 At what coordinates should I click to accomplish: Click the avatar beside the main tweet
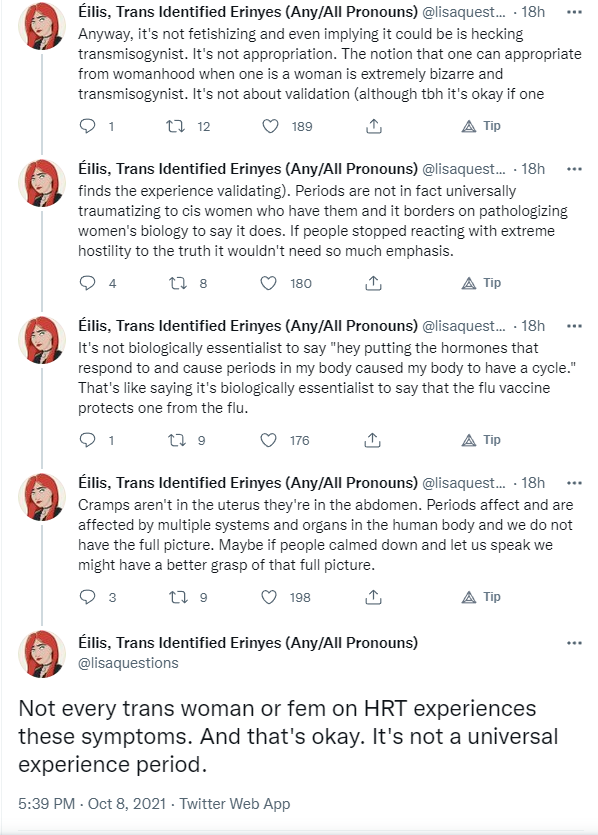pyautogui.click(x=42, y=653)
